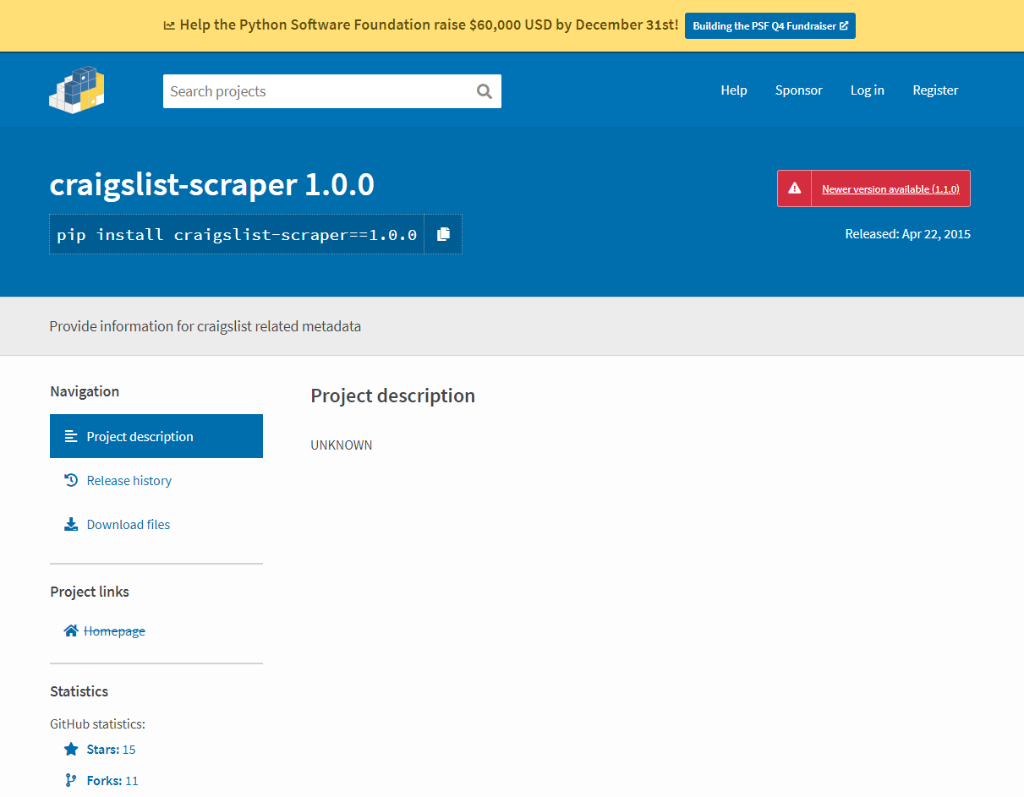Click the Homepage house icon

[71, 630]
